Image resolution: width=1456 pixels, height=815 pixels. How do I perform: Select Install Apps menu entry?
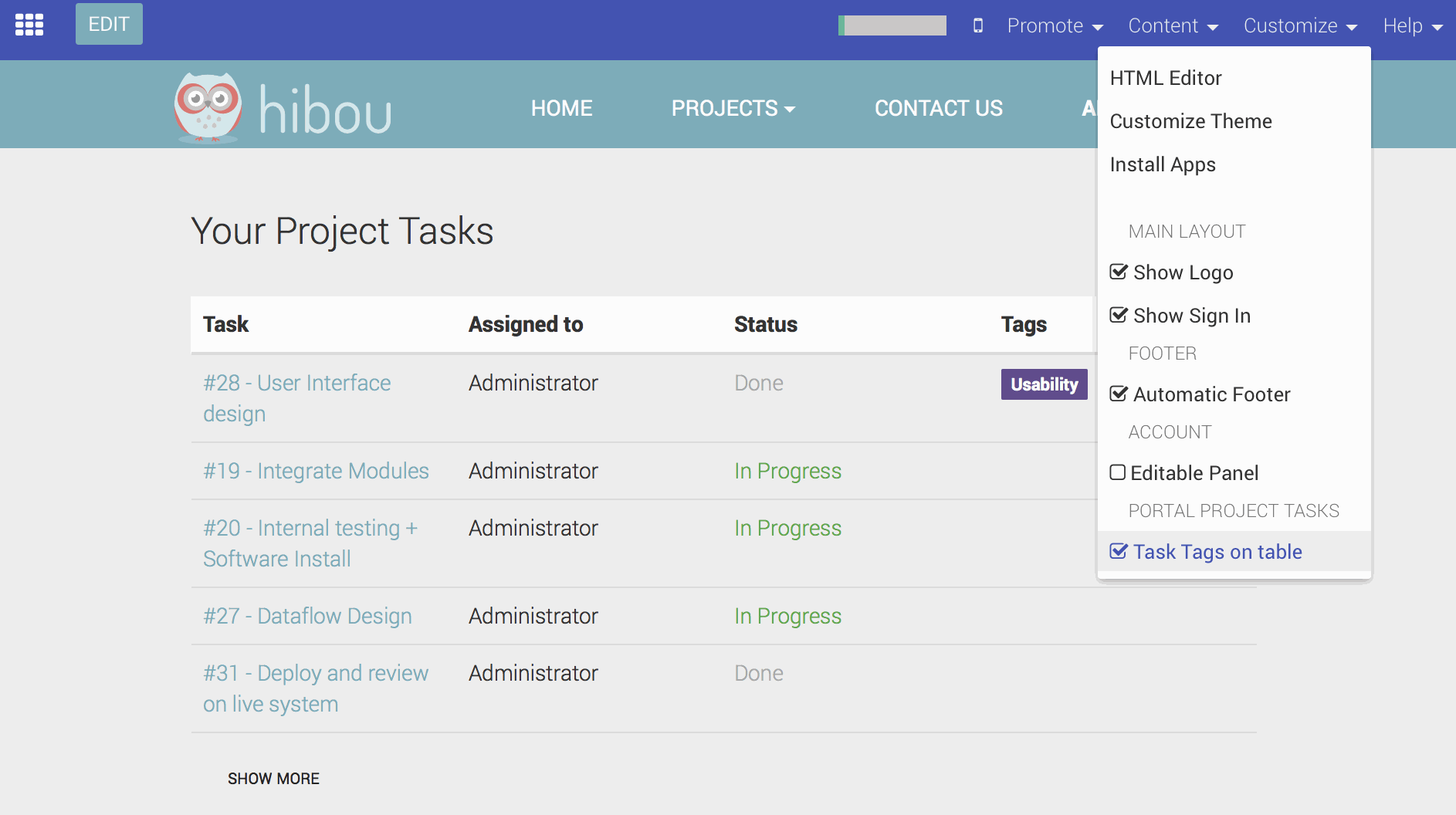coord(1234,164)
